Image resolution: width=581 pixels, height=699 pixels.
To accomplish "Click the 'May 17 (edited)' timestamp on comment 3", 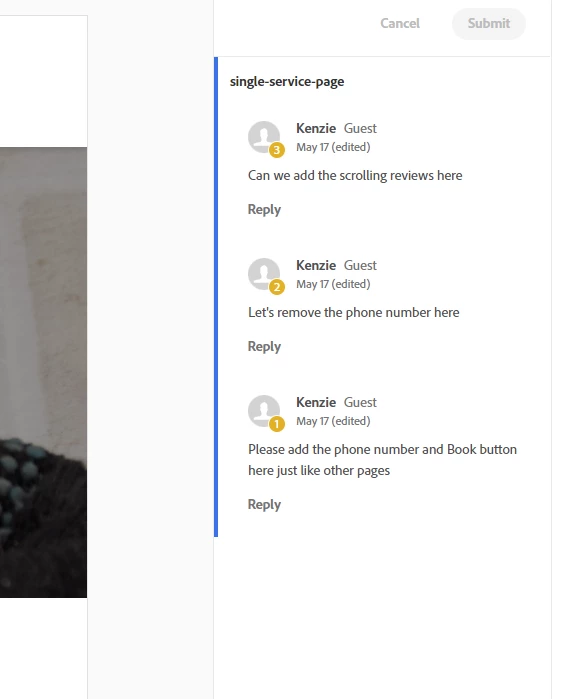I will point(333,147).
